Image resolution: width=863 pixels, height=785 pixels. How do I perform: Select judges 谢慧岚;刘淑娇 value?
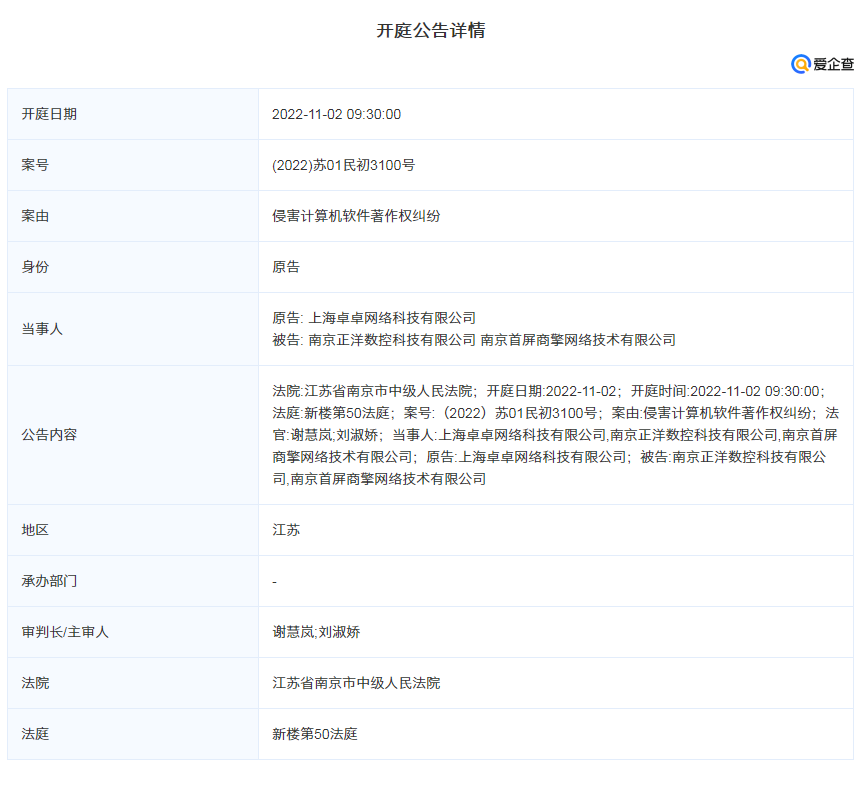[x=316, y=632]
